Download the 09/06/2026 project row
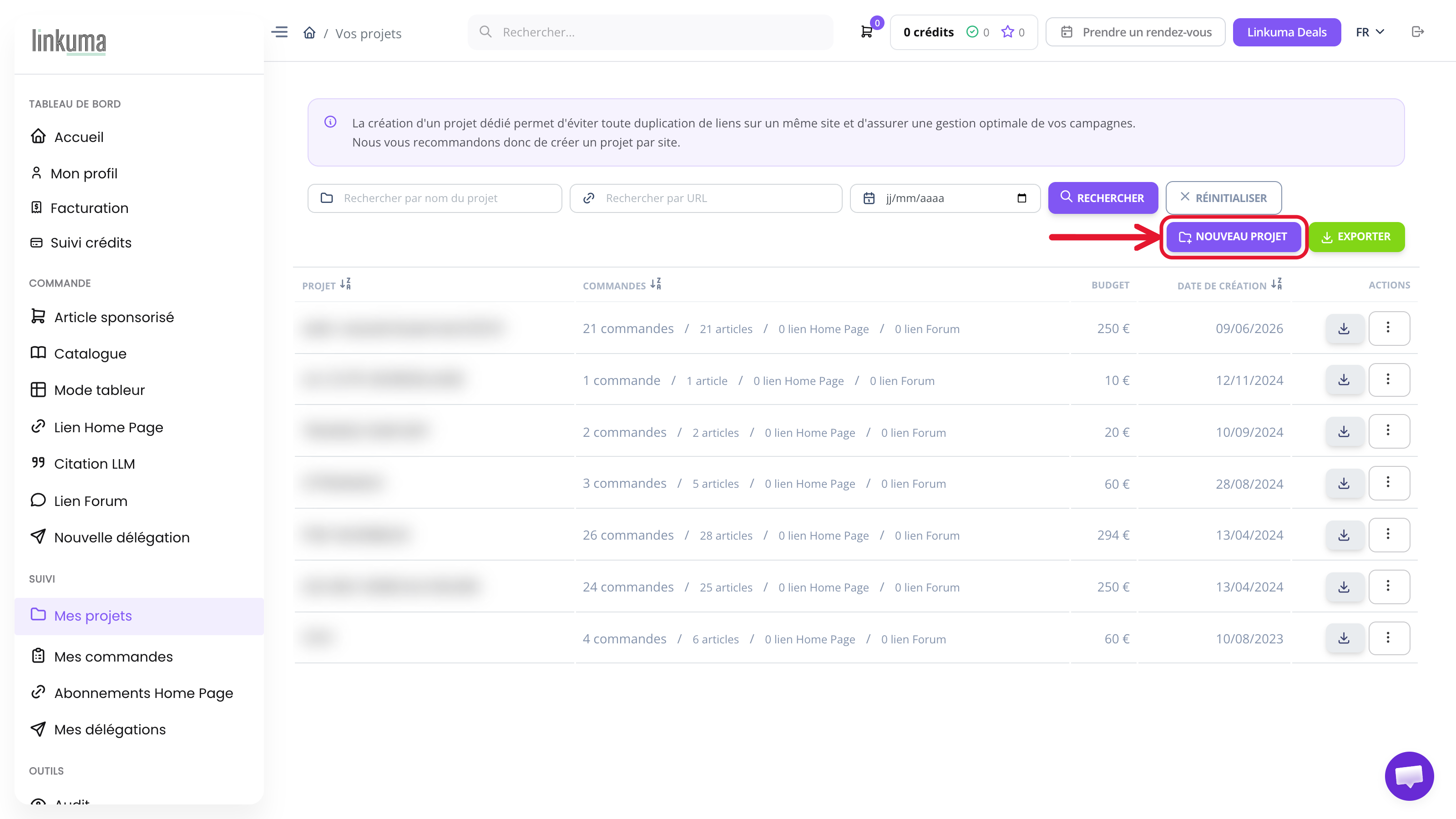The width and height of the screenshot is (1456, 819). point(1344,329)
